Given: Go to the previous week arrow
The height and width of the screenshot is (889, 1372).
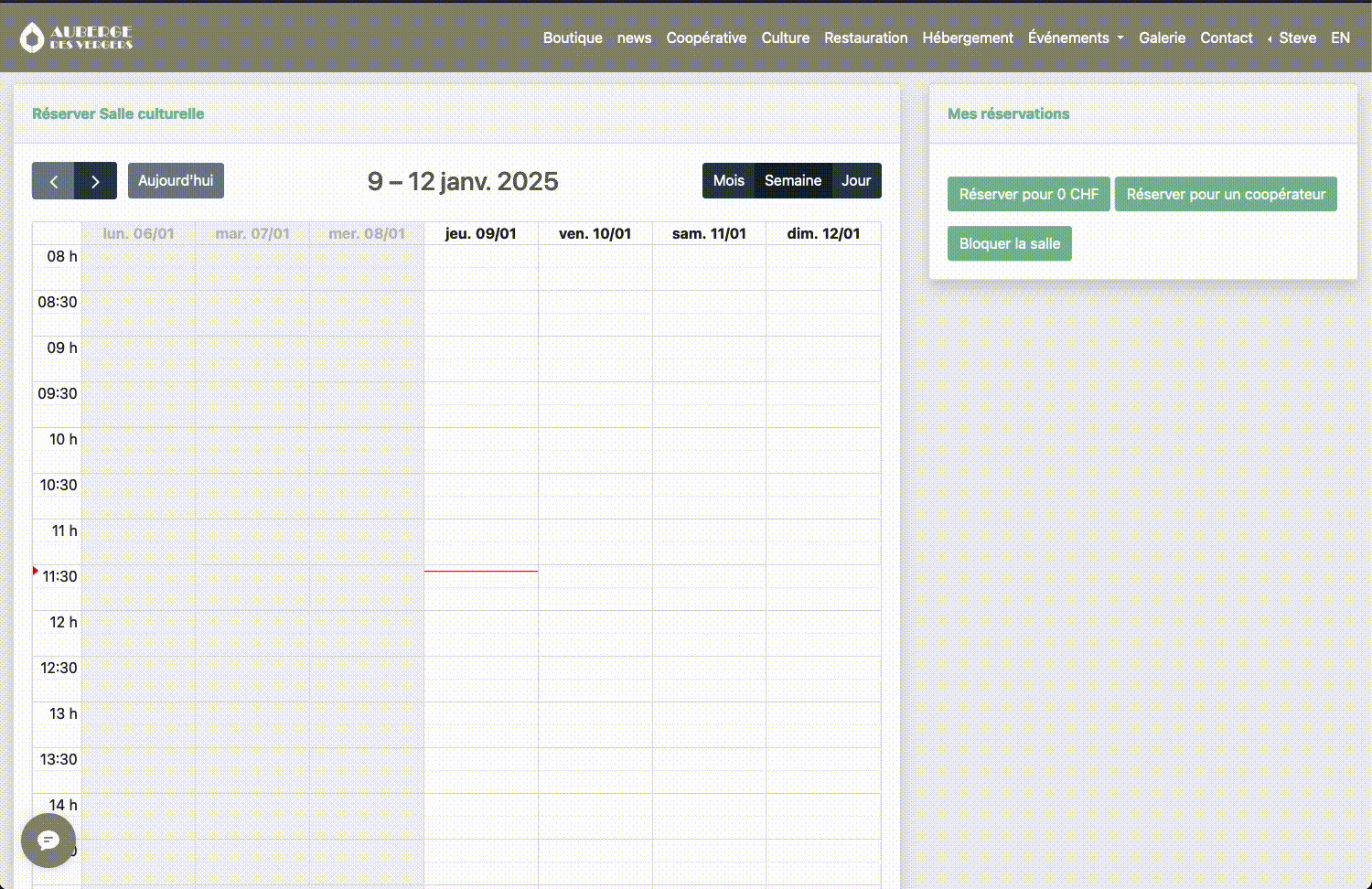Looking at the screenshot, I should pos(53,181).
